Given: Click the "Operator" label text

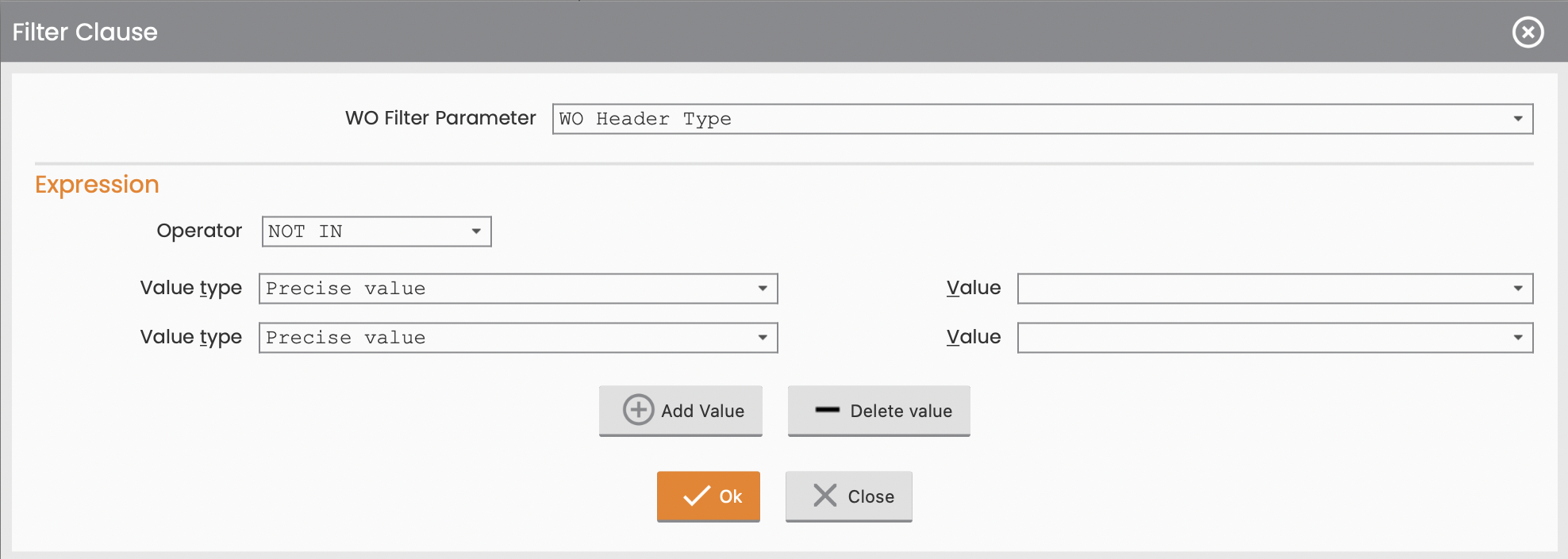Looking at the screenshot, I should coord(199,231).
